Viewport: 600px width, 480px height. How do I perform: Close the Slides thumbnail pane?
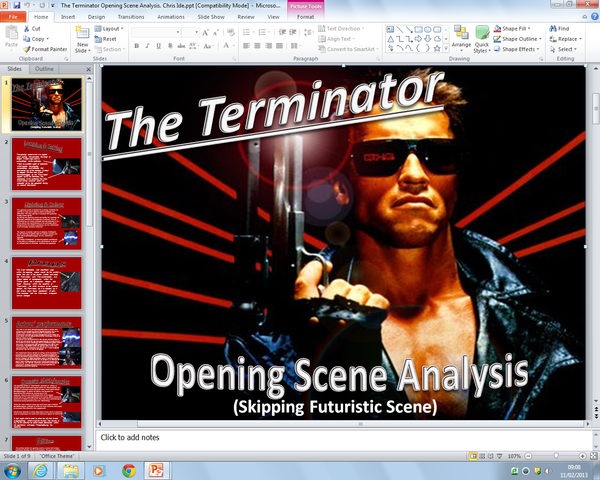click(x=89, y=69)
